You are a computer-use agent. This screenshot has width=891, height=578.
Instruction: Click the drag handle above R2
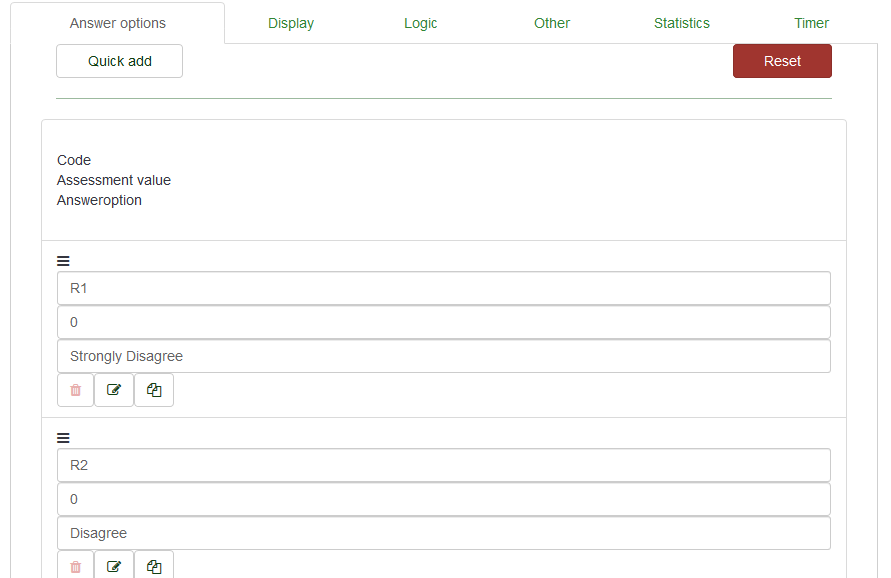coord(63,438)
